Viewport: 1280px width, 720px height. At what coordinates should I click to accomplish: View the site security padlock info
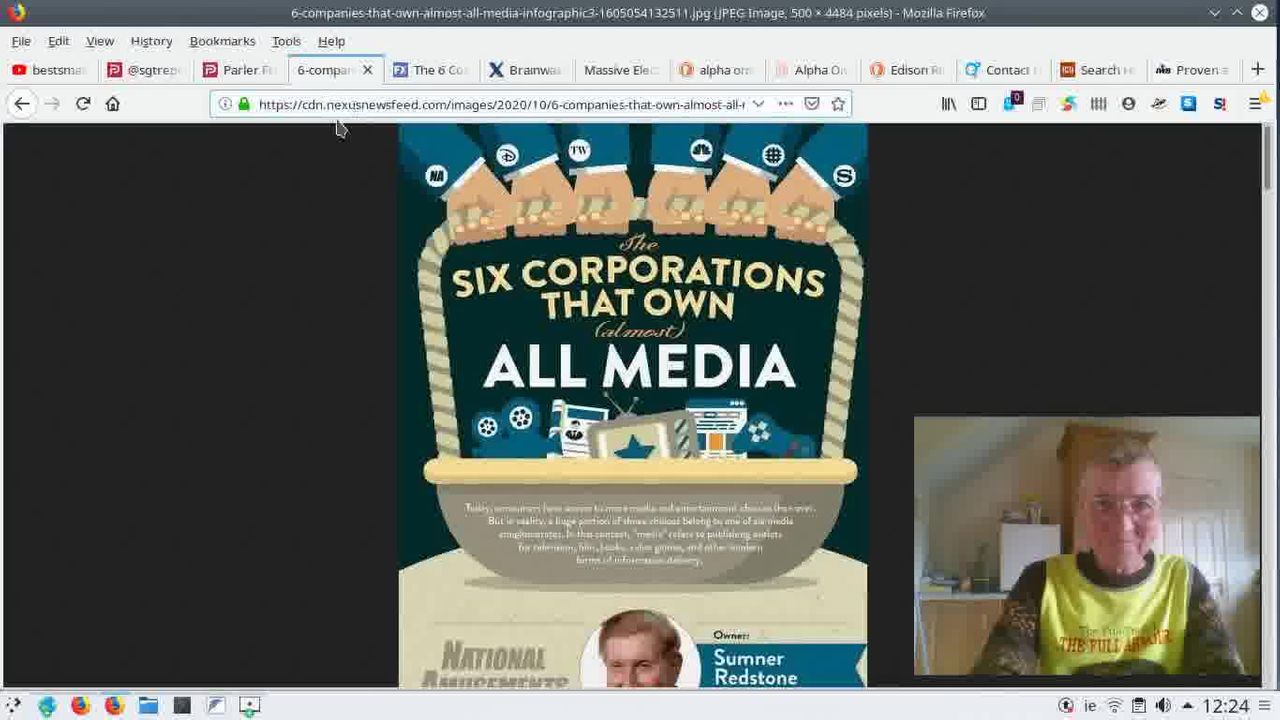244,104
